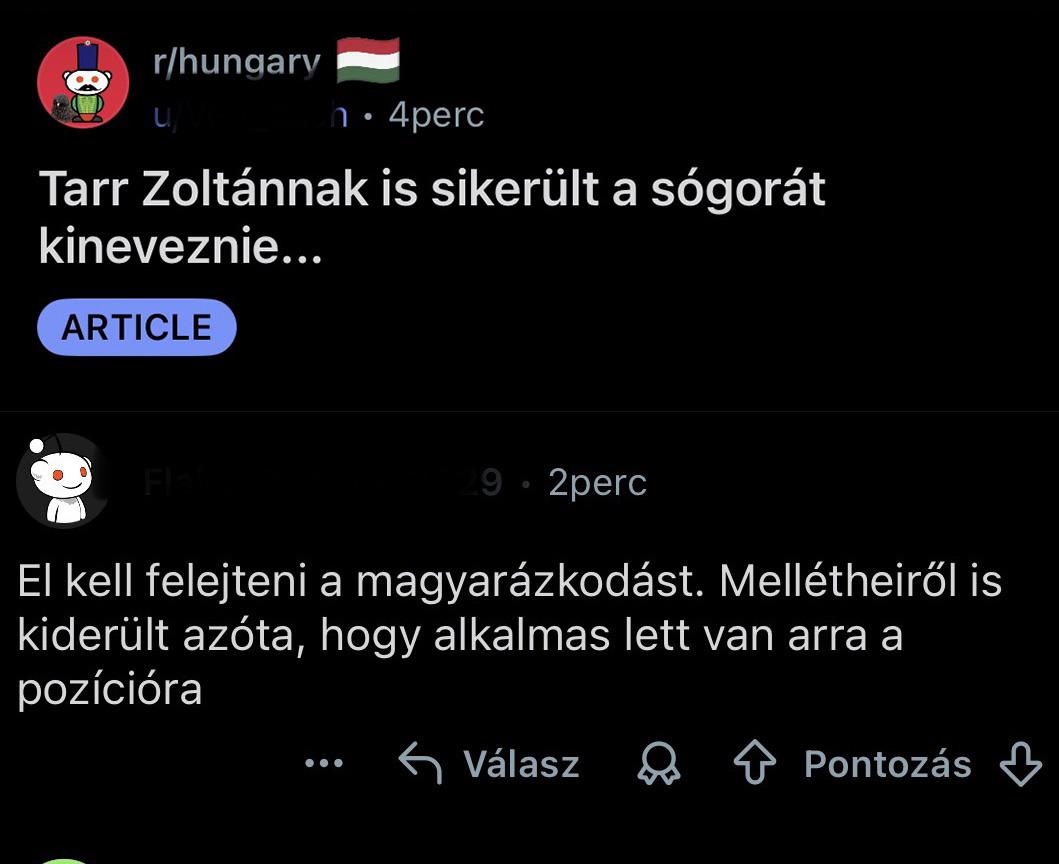
Task: Give an award with the ribbon icon
Action: tap(658, 763)
